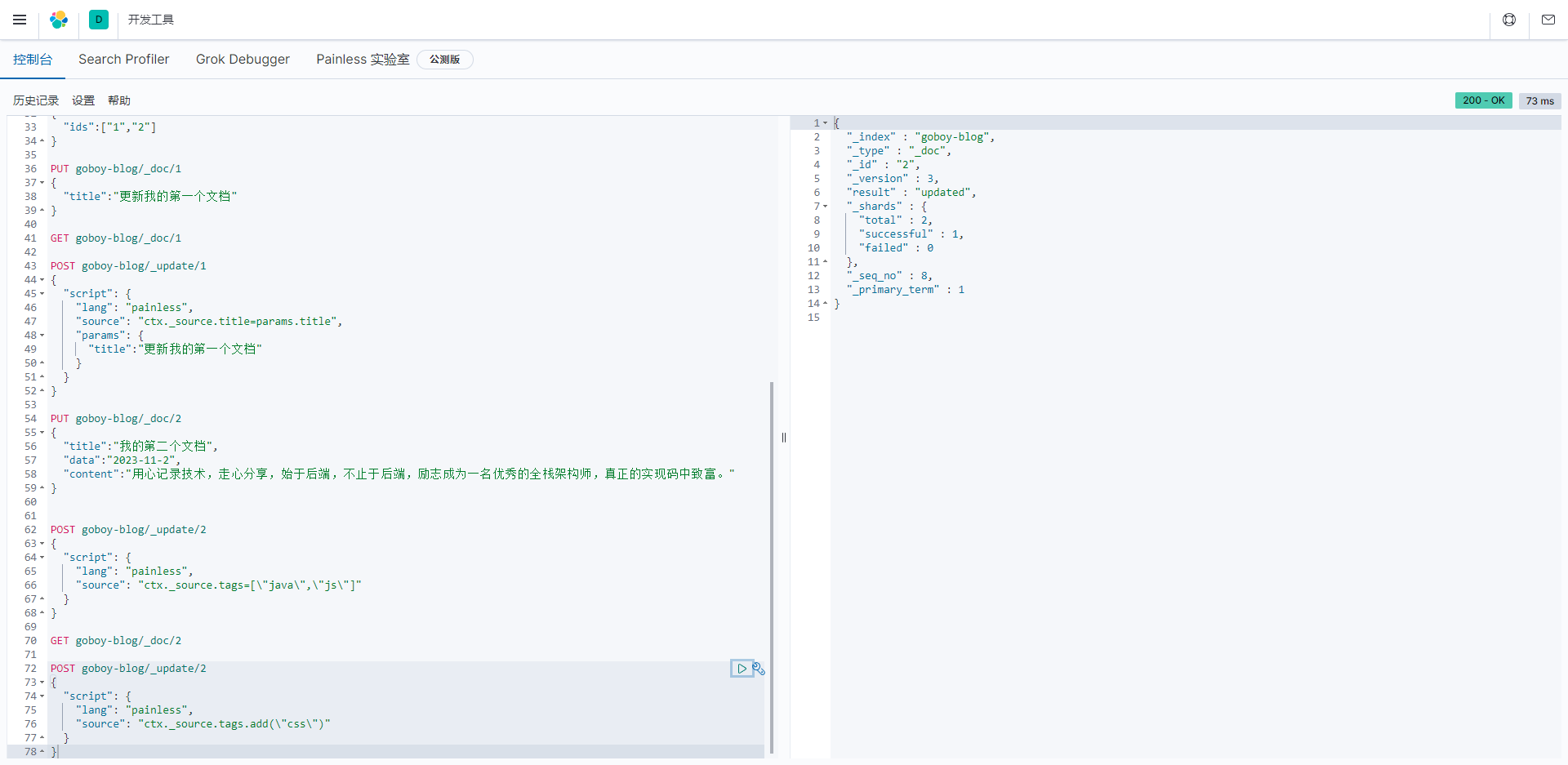Open the Search Profiler tab

click(x=124, y=60)
